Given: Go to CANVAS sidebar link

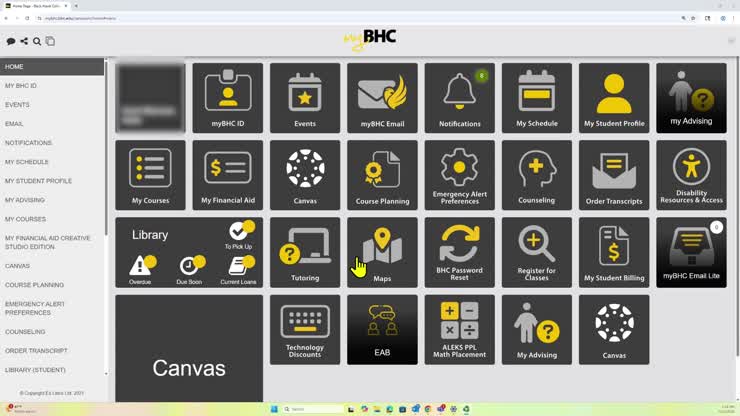Looking at the screenshot, I should 17,266.
